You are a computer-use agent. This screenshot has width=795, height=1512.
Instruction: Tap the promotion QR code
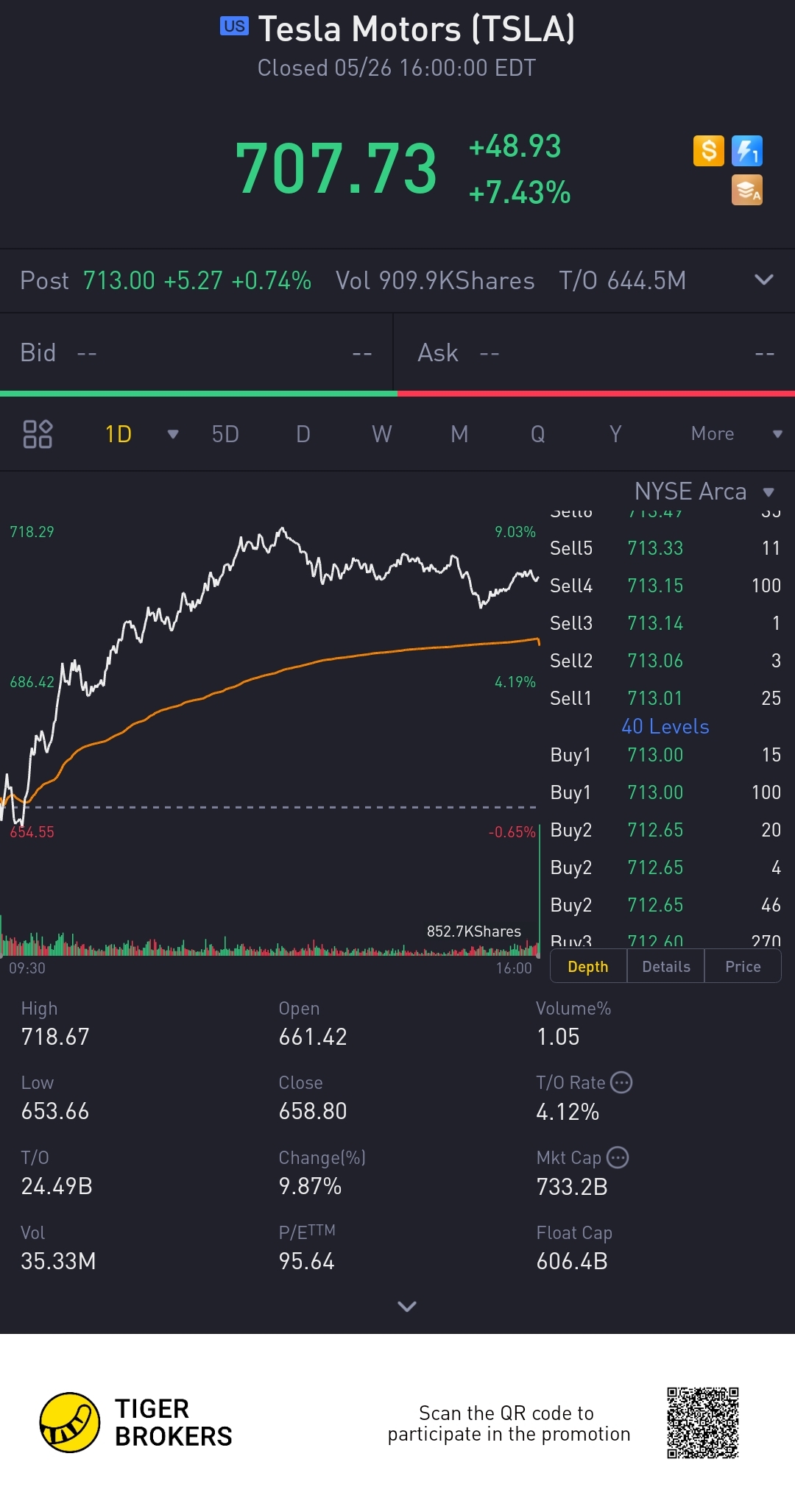pyautogui.click(x=702, y=1422)
